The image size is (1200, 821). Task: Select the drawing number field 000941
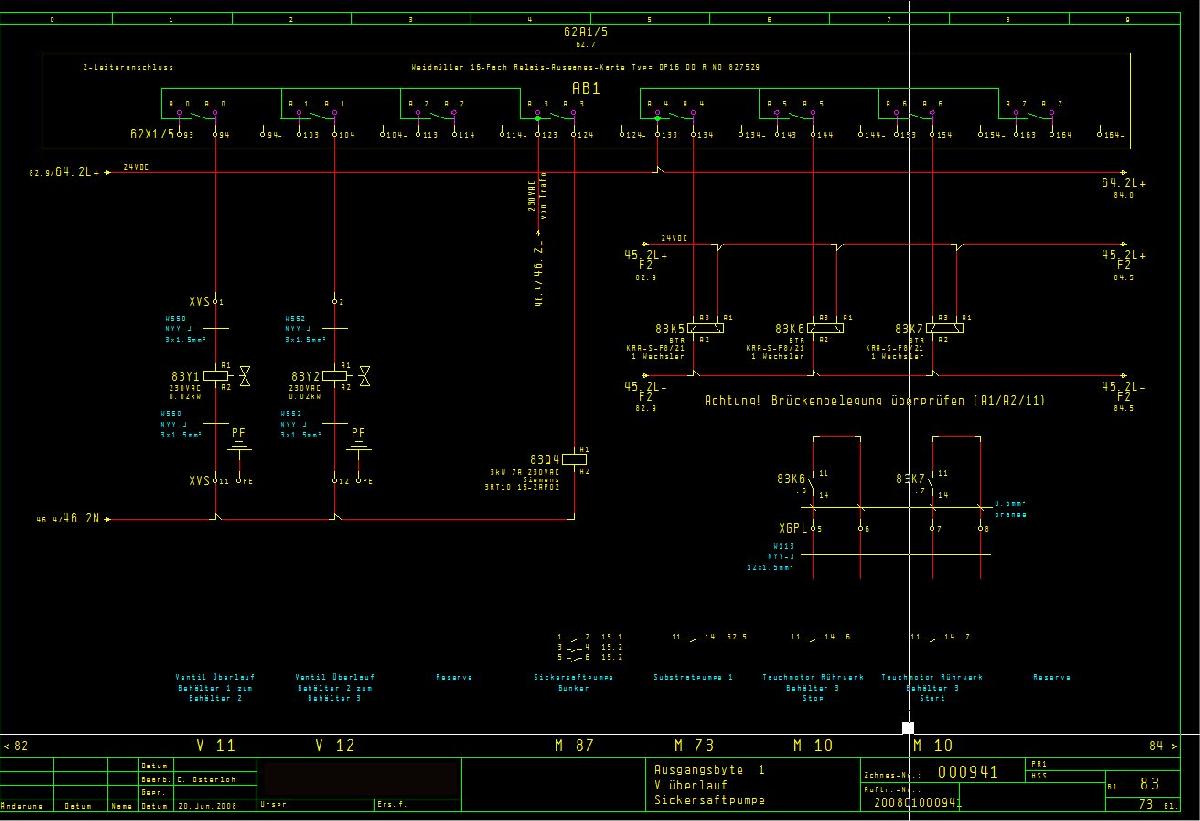(x=967, y=772)
